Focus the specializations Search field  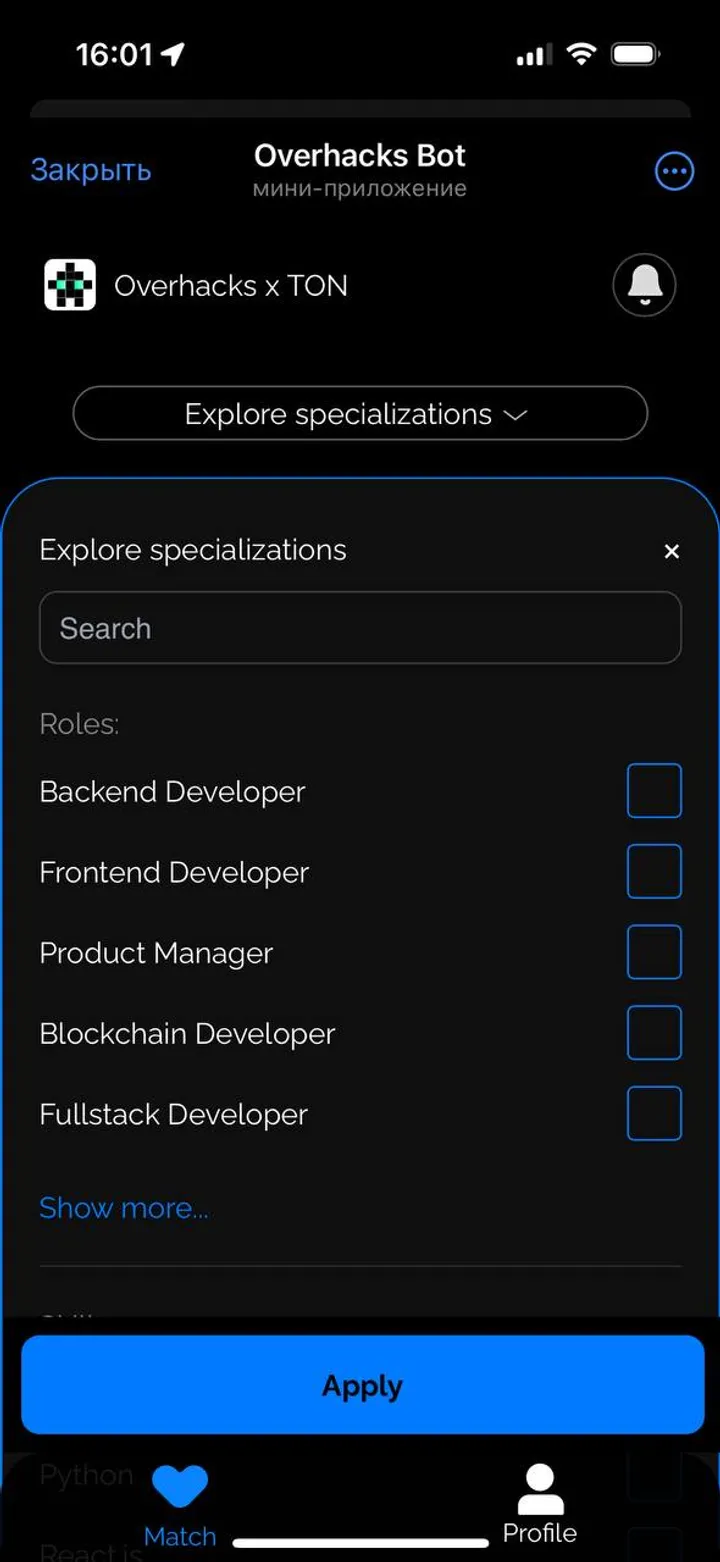[360, 628]
